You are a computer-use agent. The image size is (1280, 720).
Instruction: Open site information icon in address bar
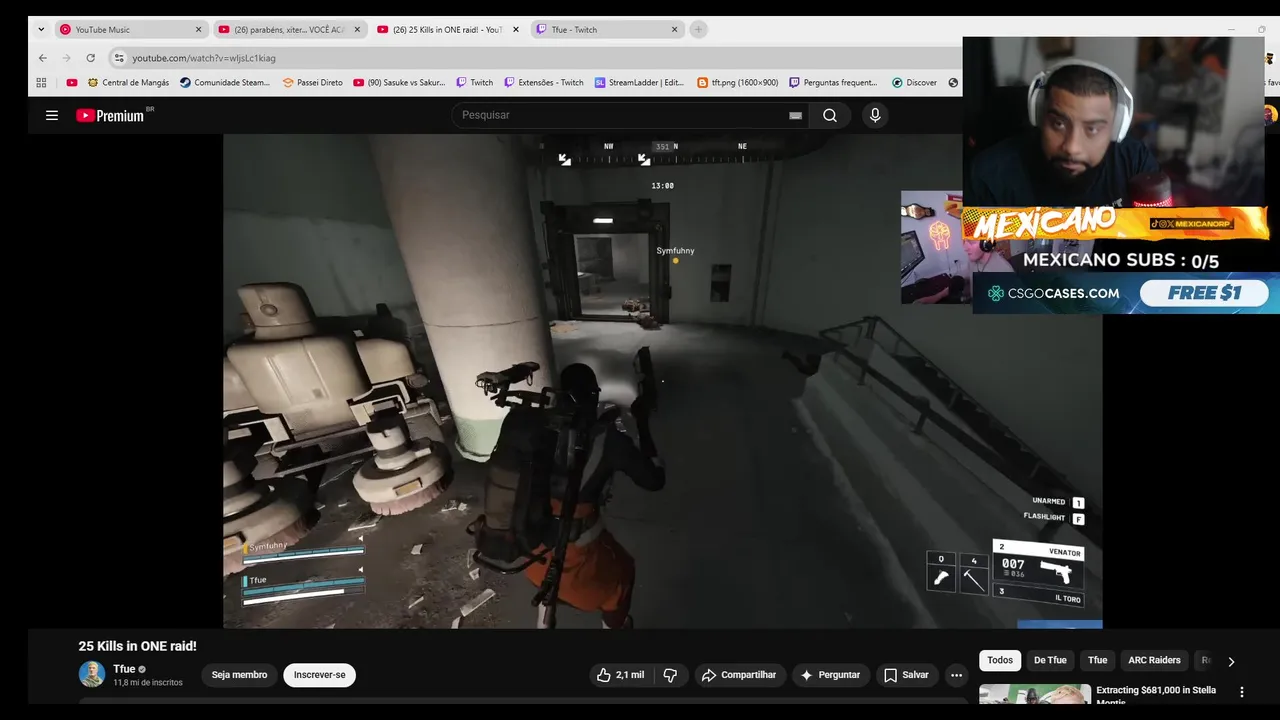[119, 58]
